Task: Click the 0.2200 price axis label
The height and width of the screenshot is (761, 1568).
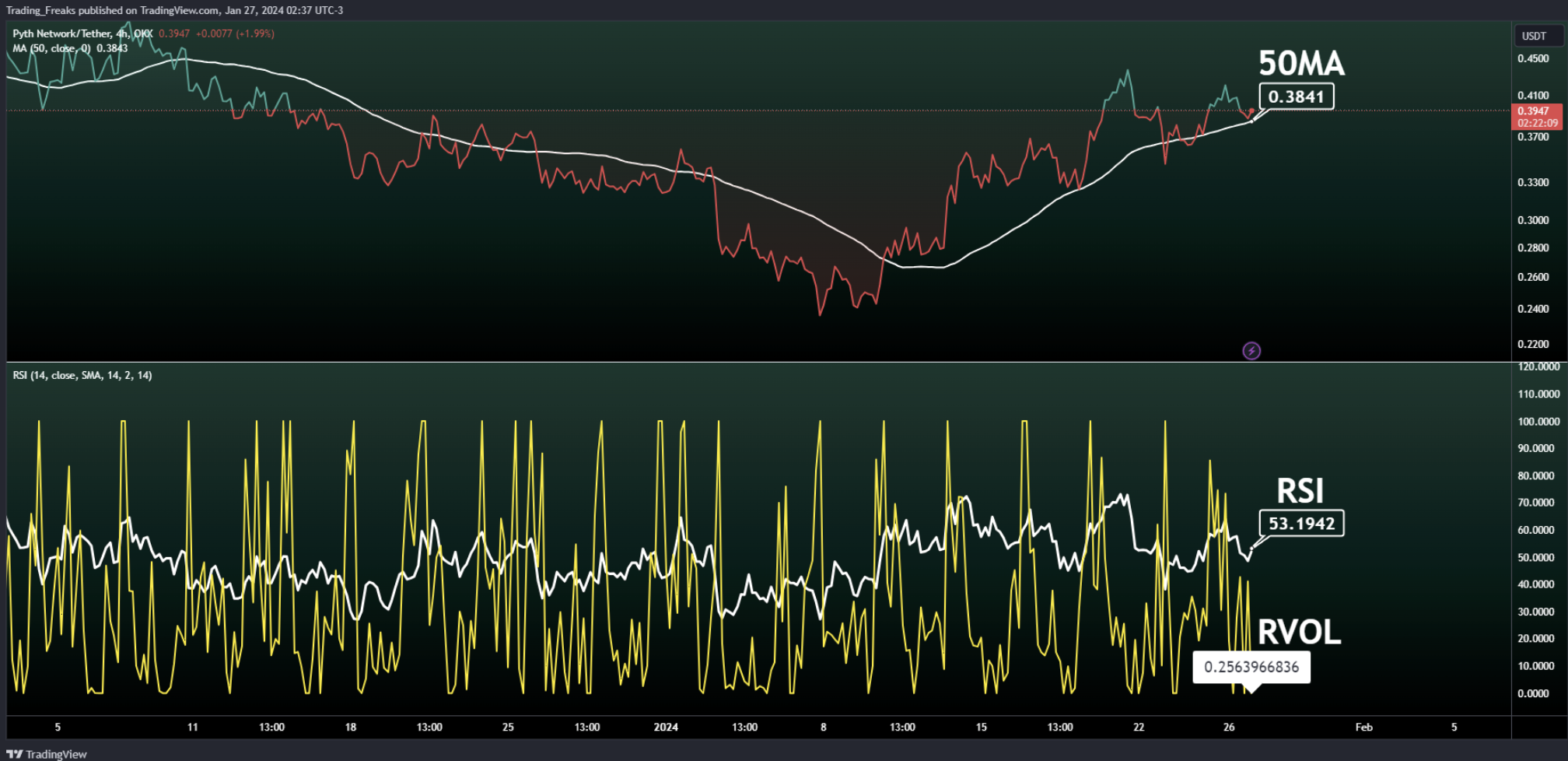Action: click(1533, 344)
